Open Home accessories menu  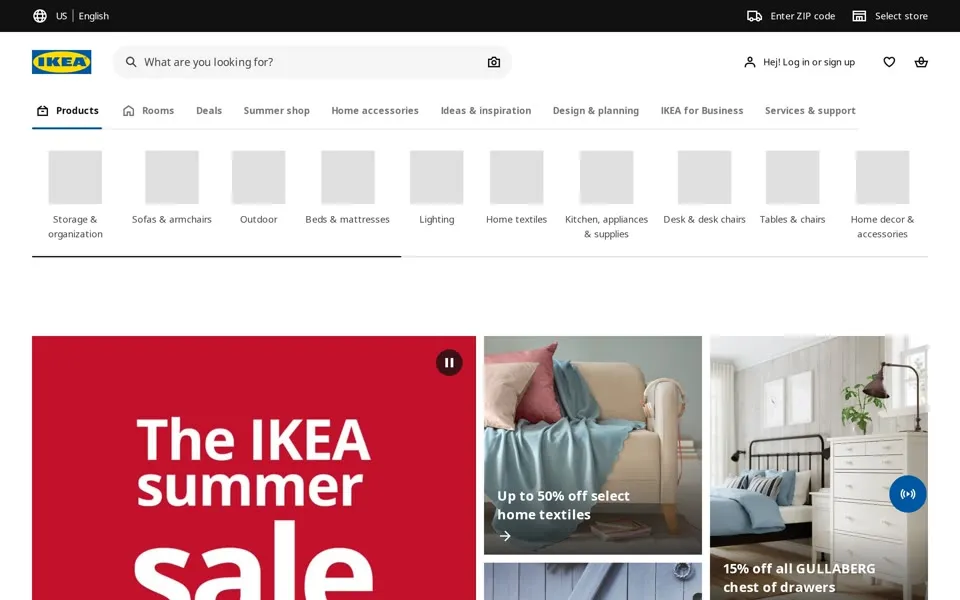click(375, 111)
